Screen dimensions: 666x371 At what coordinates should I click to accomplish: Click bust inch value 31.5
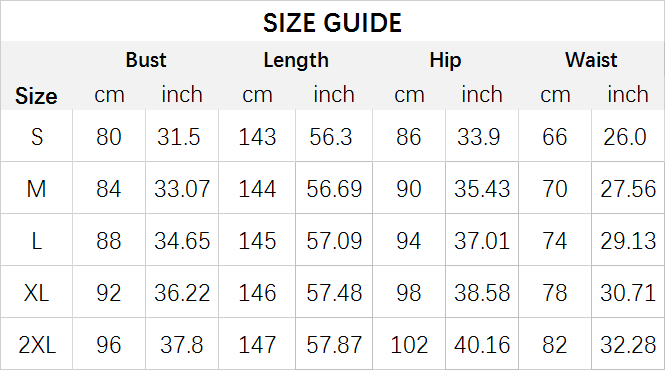(178, 137)
